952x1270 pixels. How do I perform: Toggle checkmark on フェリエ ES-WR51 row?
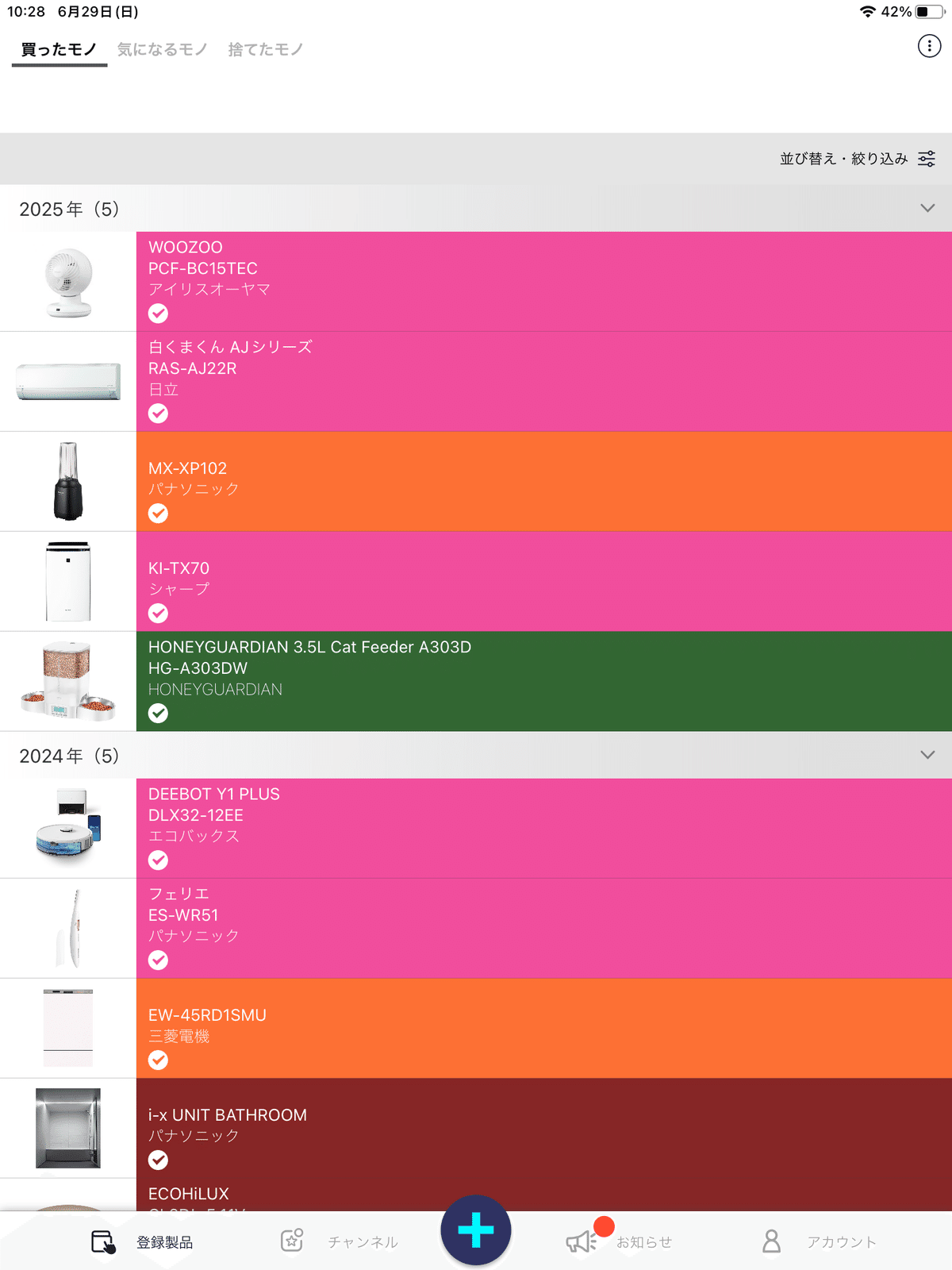[x=159, y=960]
